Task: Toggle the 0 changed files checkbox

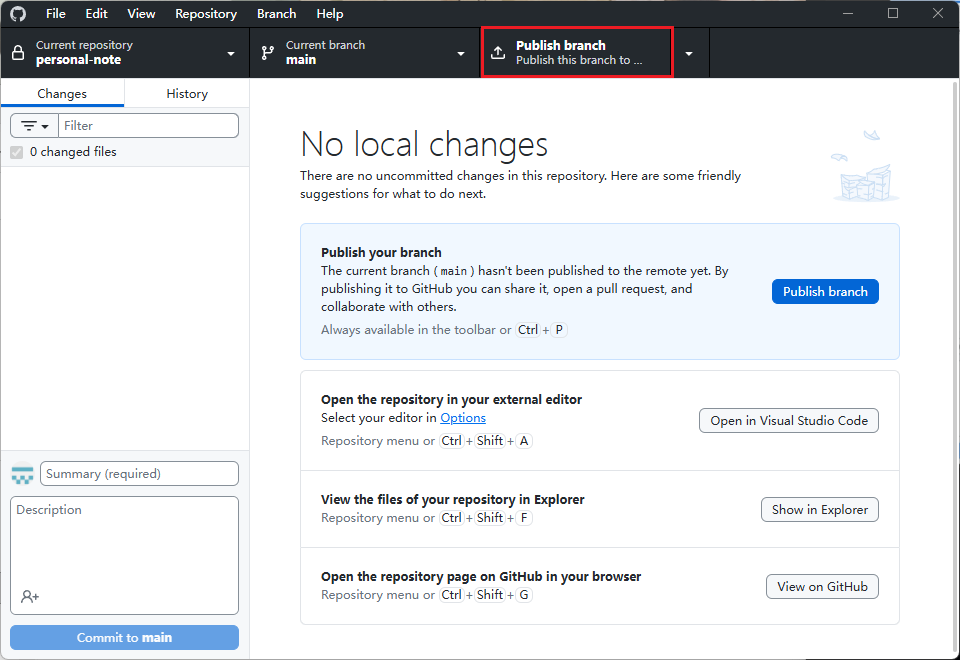Action: 17,152
